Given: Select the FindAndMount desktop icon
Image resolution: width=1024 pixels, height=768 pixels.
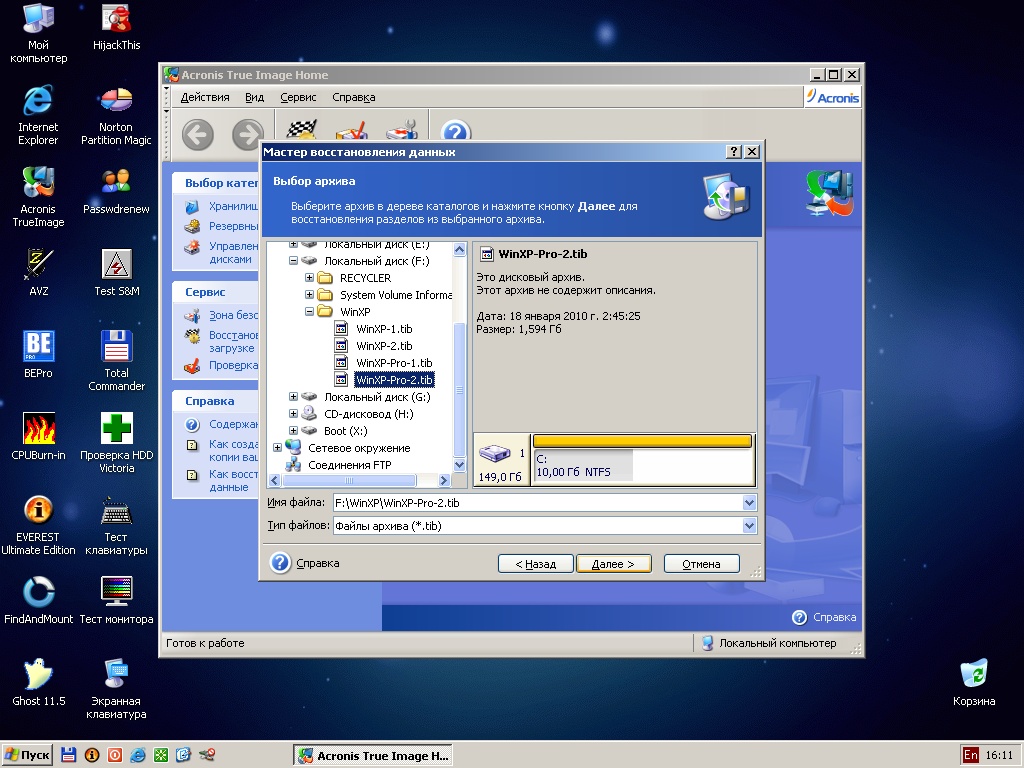Looking at the screenshot, I should pyautogui.click(x=38, y=601).
